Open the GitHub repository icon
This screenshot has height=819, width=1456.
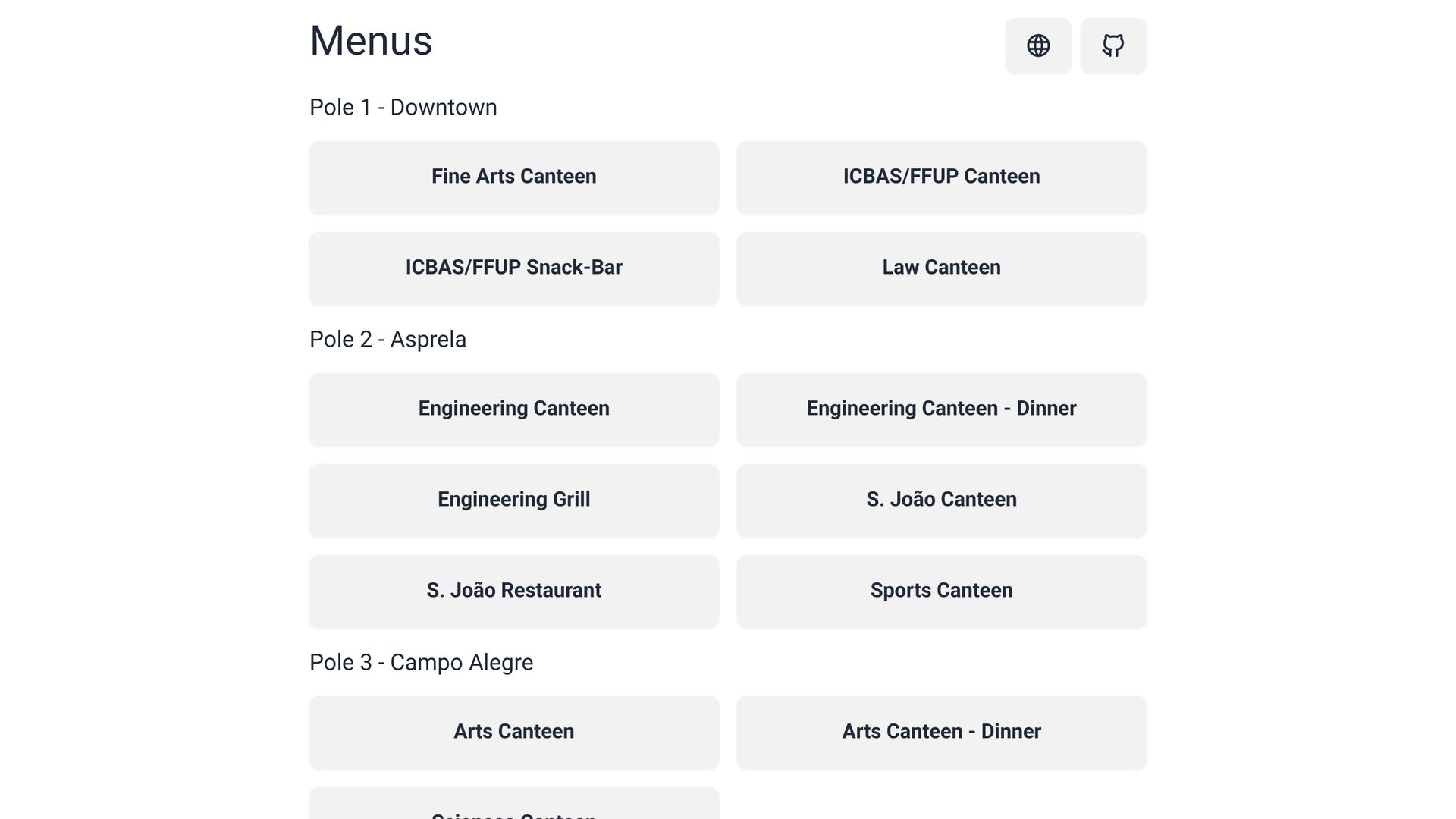1112,45
